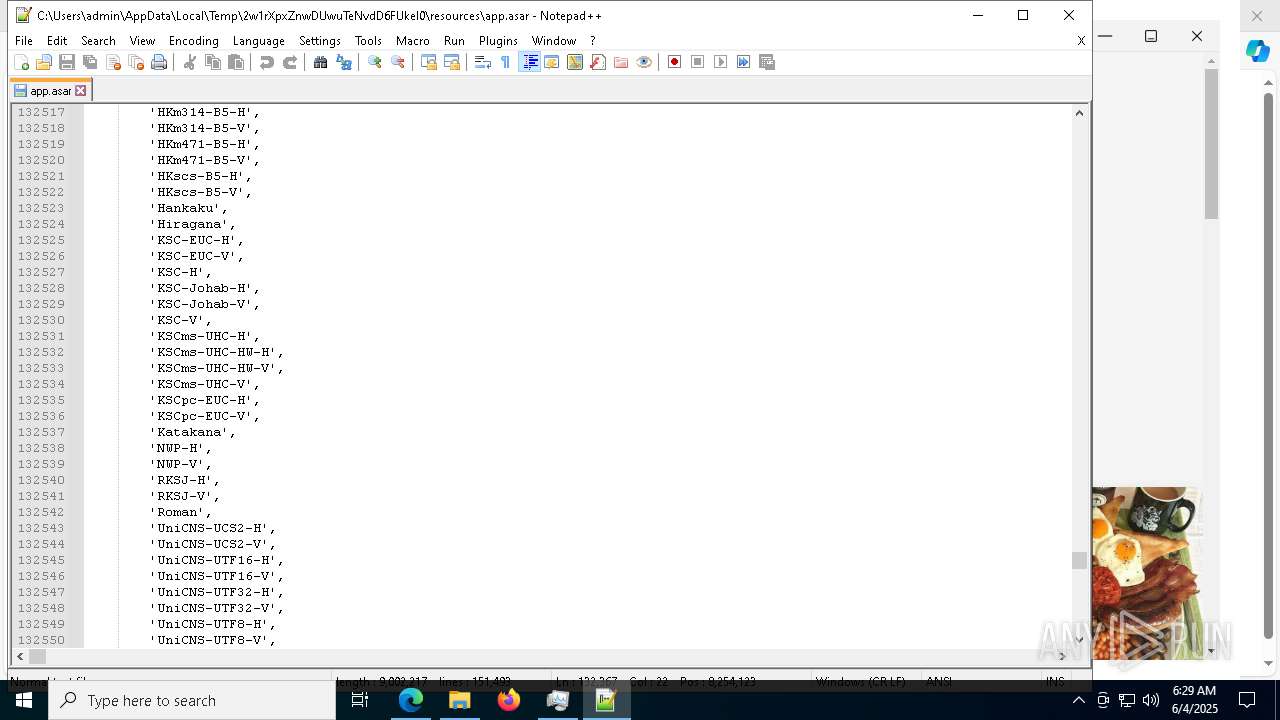Toggle the Show indent guide button
Viewport: 1280px width, 720px height.
click(530, 62)
